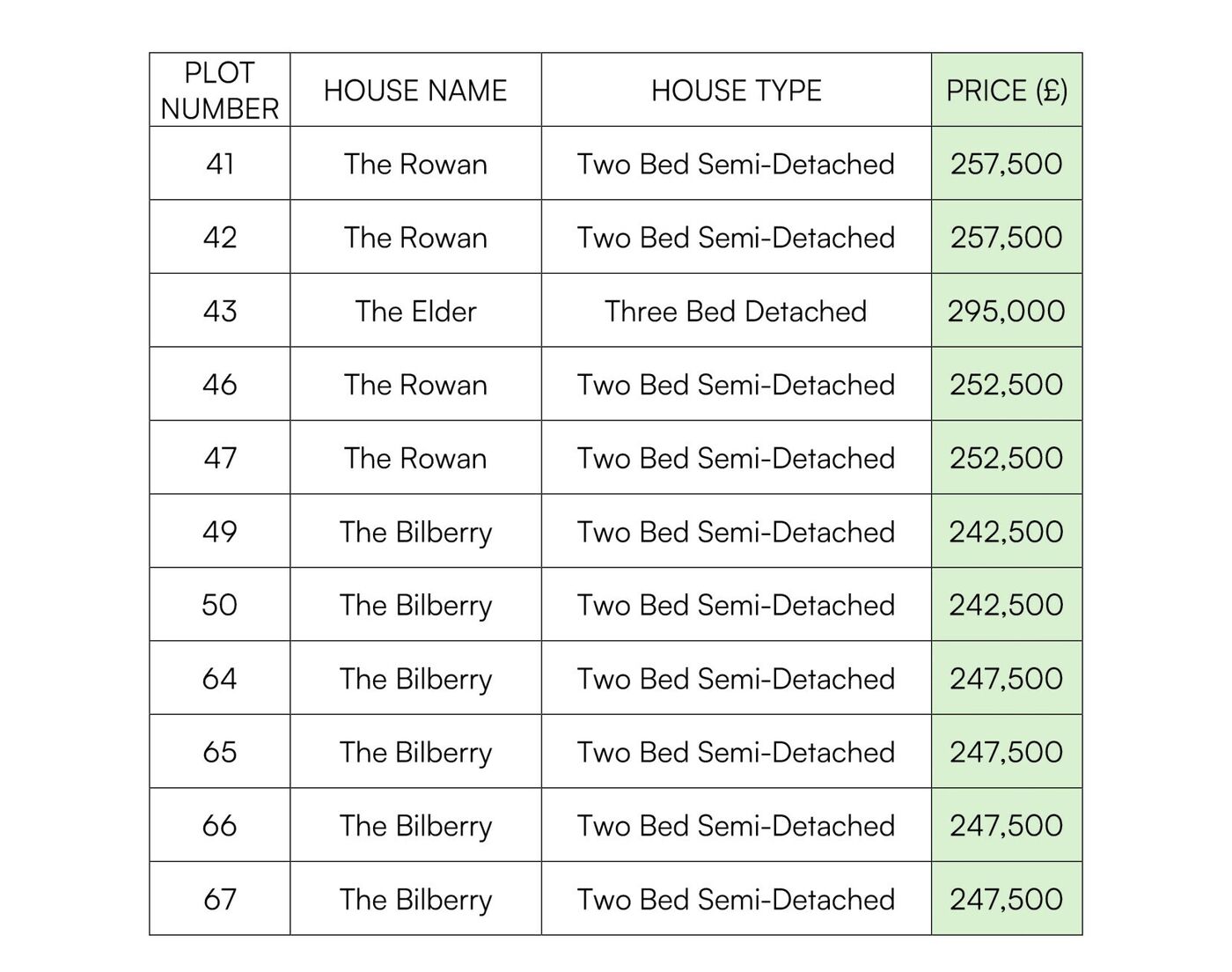Click plot number 49 cell
Image resolution: width=1232 pixels, height=972 pixels.
click(219, 531)
